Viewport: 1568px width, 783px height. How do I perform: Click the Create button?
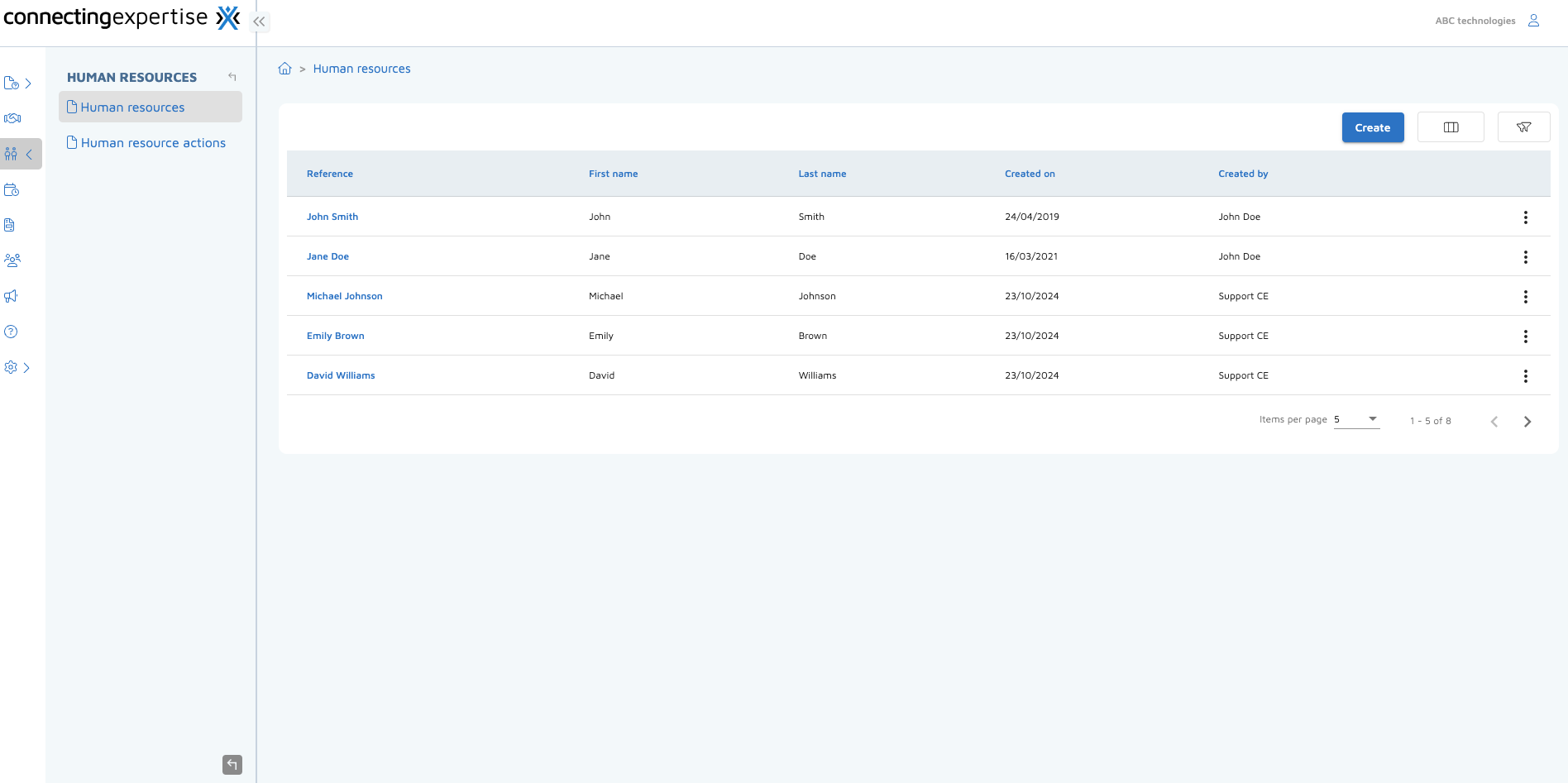point(1372,127)
